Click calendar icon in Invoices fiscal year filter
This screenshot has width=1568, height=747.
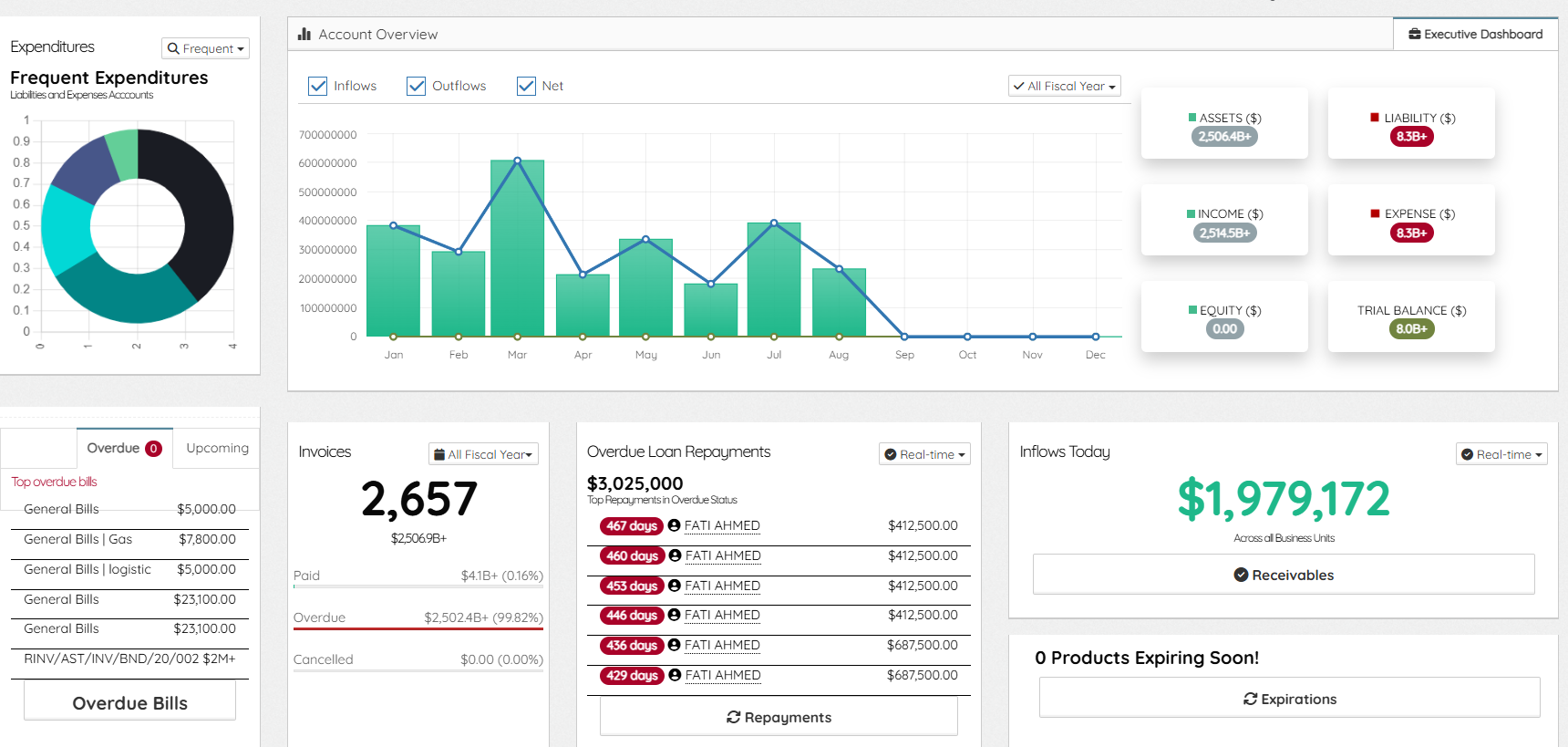439,454
